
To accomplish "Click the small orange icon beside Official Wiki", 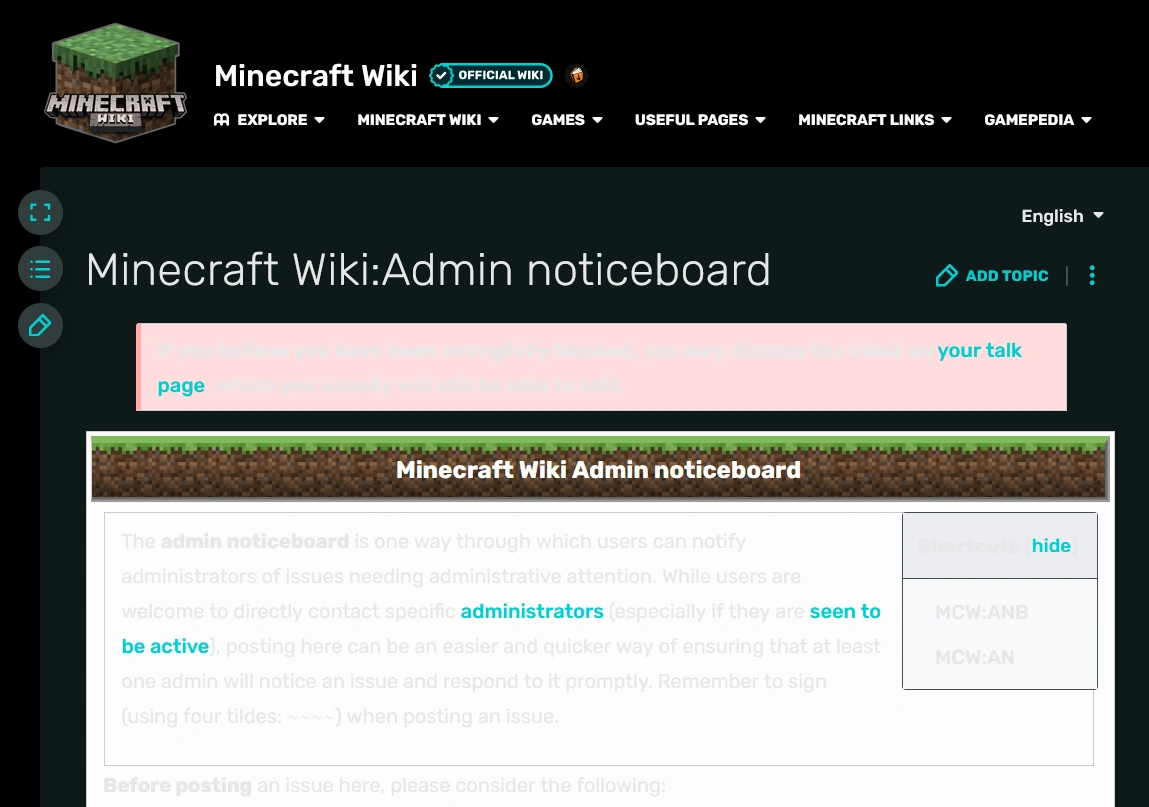I will 577,75.
